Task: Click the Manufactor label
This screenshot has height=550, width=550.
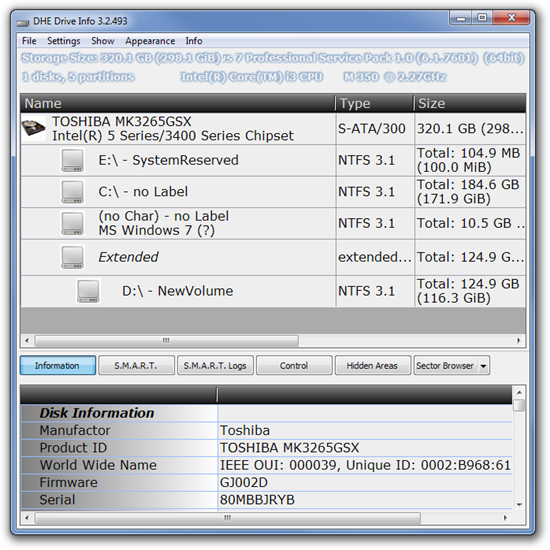Action: tap(75, 430)
